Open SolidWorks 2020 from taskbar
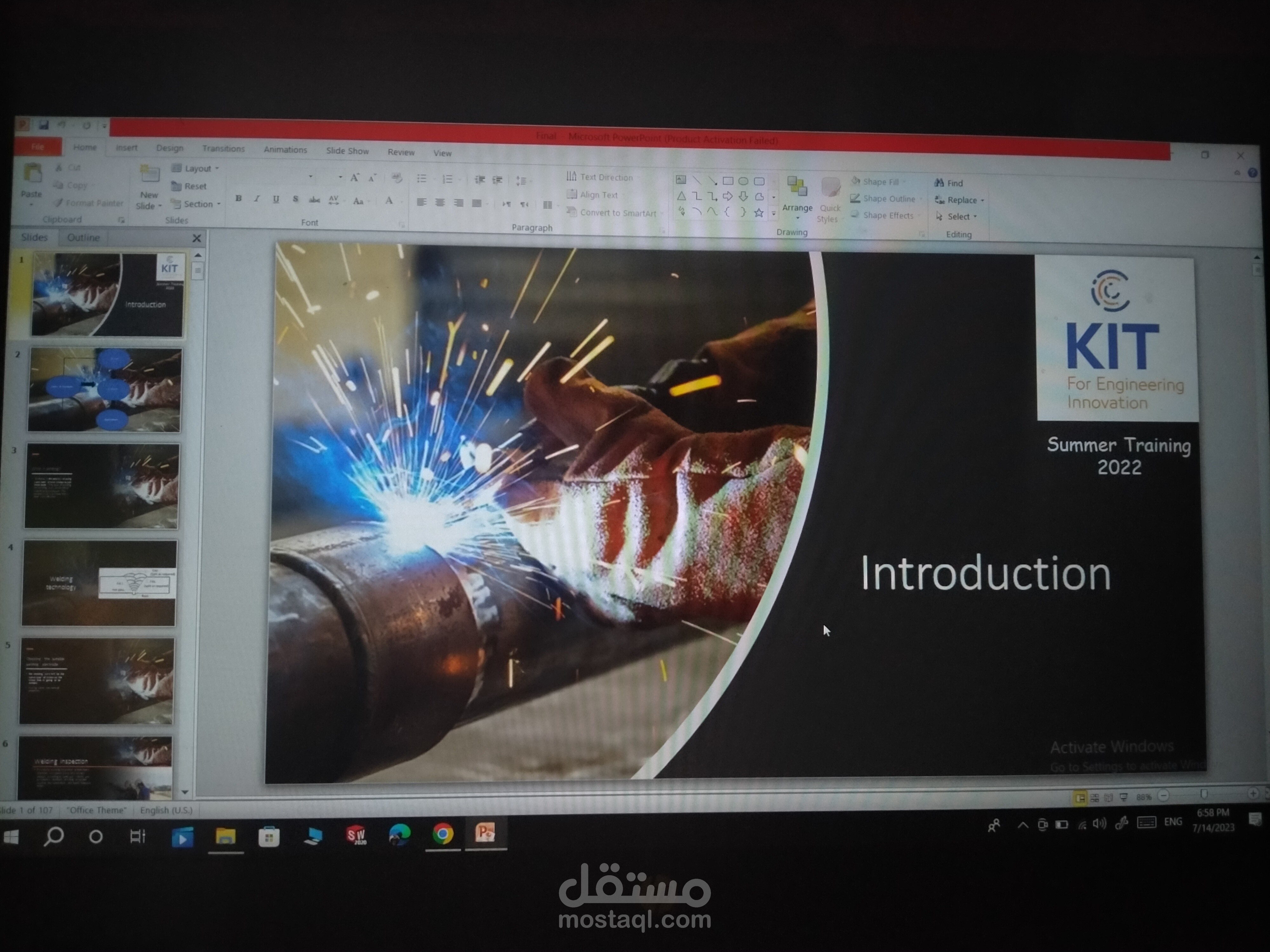The height and width of the screenshot is (952, 1270). [x=356, y=835]
